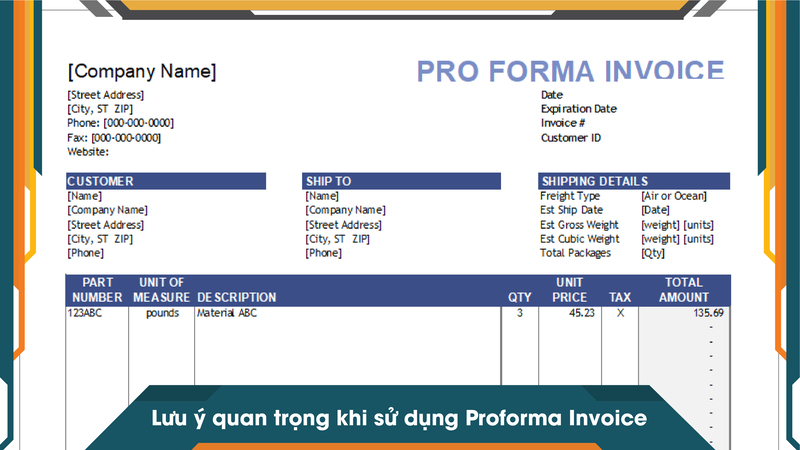Click the Website field label
The image size is (800, 450).
(x=88, y=152)
